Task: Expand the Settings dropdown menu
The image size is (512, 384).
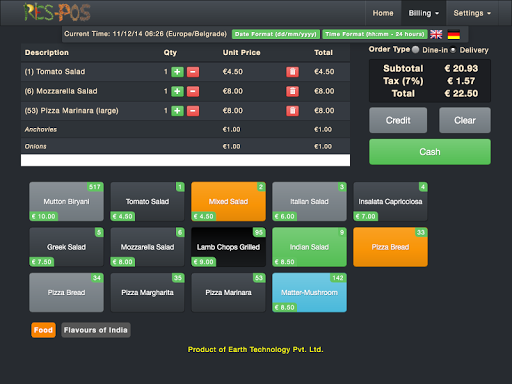Action: 472,13
